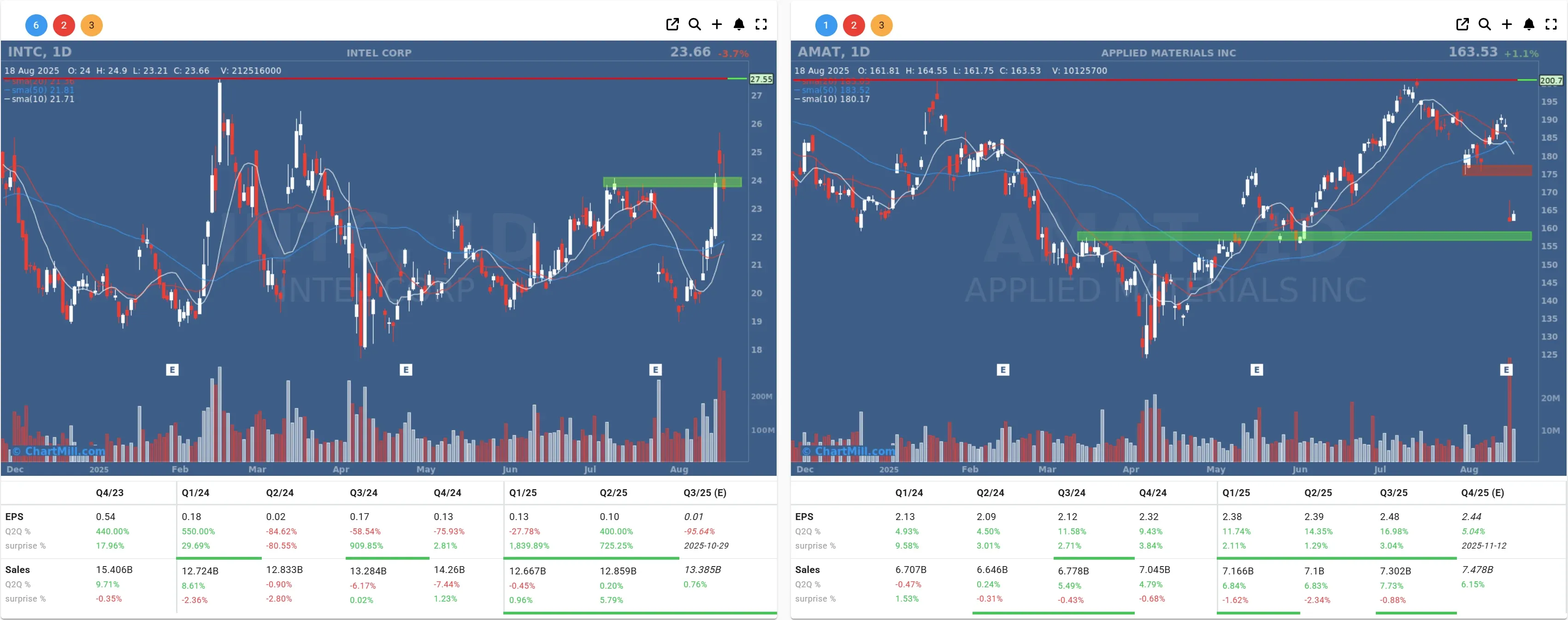Click first earnings E marker on INTC chart
The image size is (1568, 620).
pyautogui.click(x=172, y=369)
